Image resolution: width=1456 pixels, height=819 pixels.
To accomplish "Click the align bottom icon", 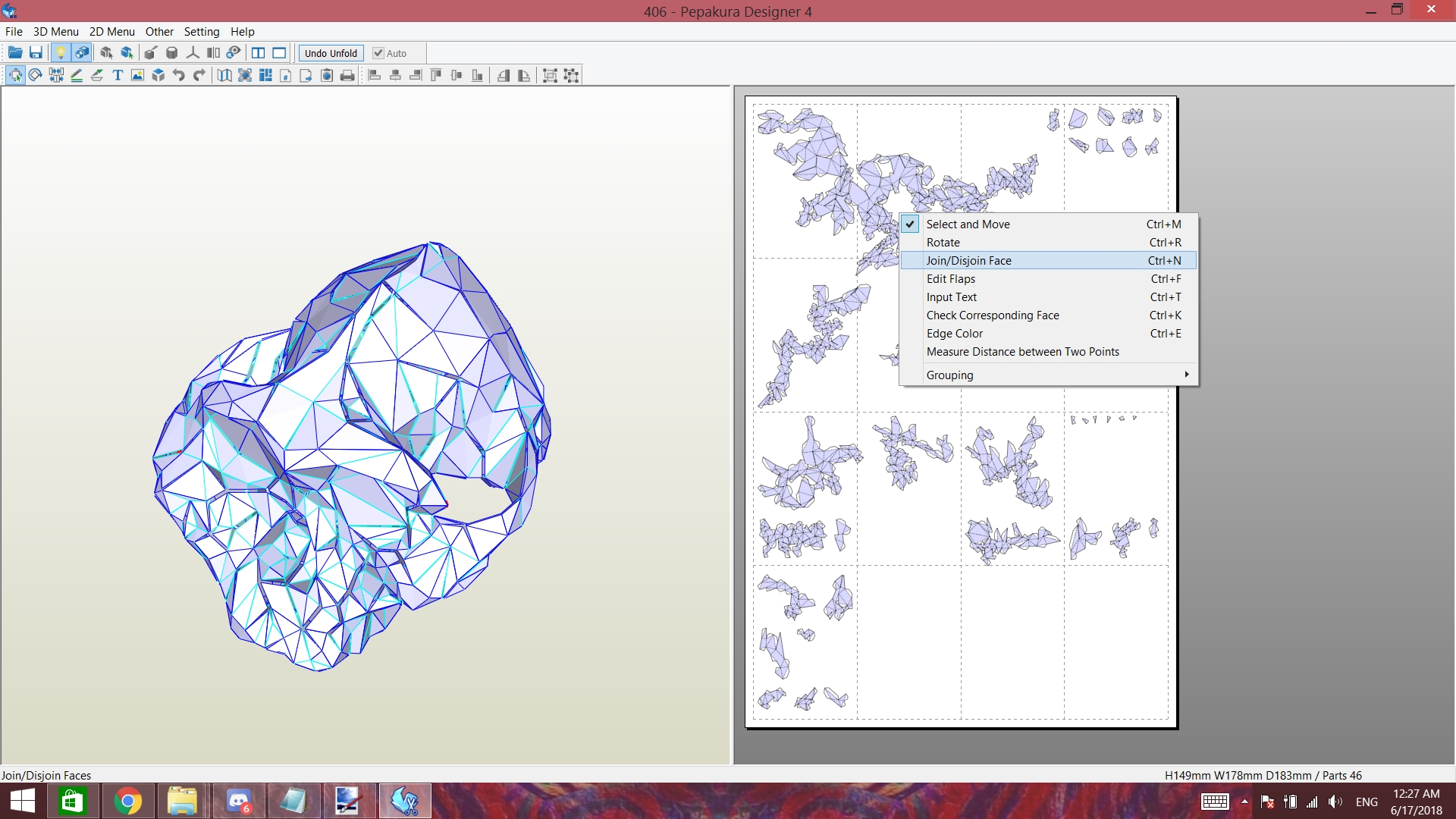I will 477,75.
